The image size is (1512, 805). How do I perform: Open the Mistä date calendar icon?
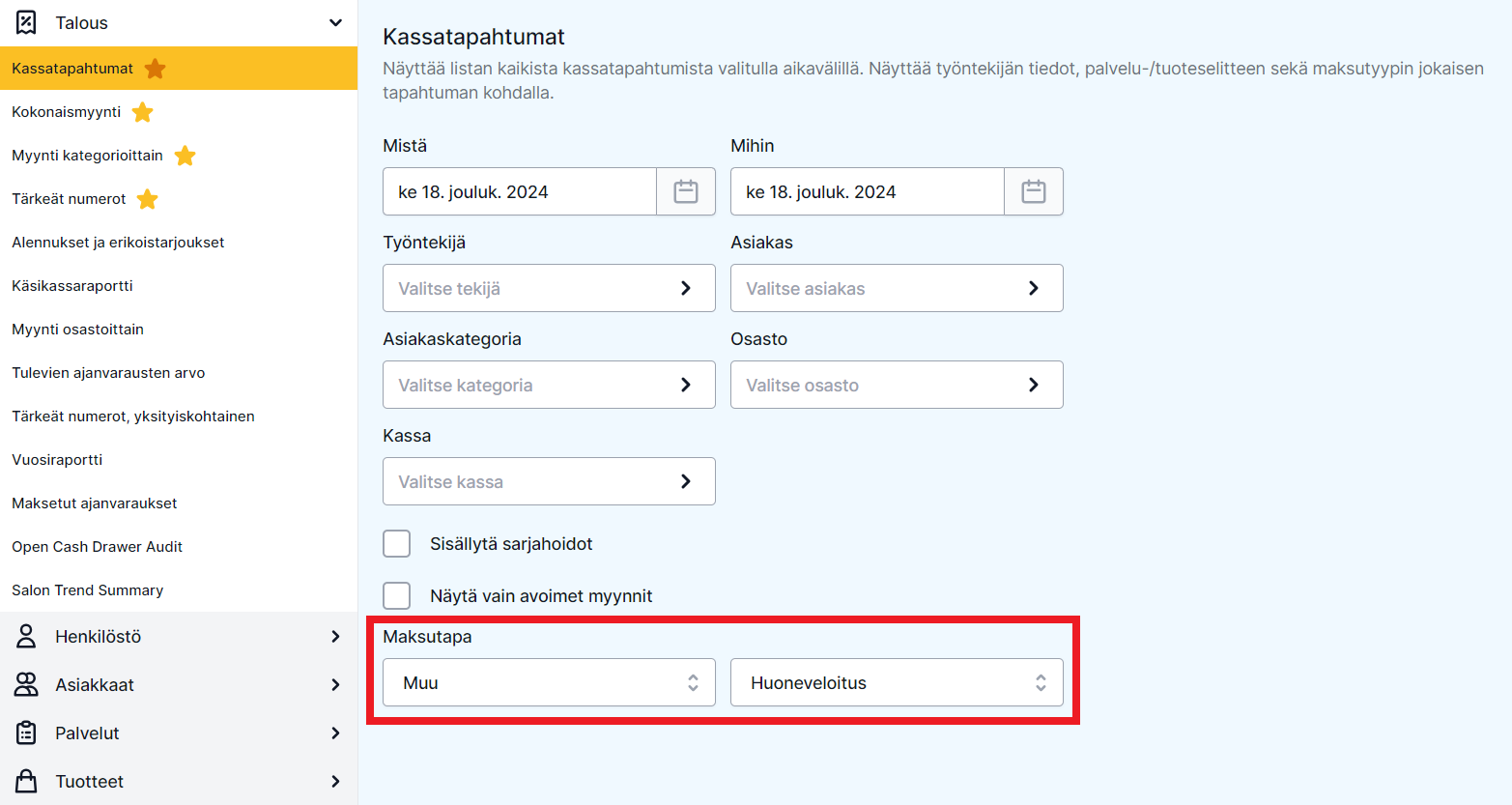click(x=686, y=191)
